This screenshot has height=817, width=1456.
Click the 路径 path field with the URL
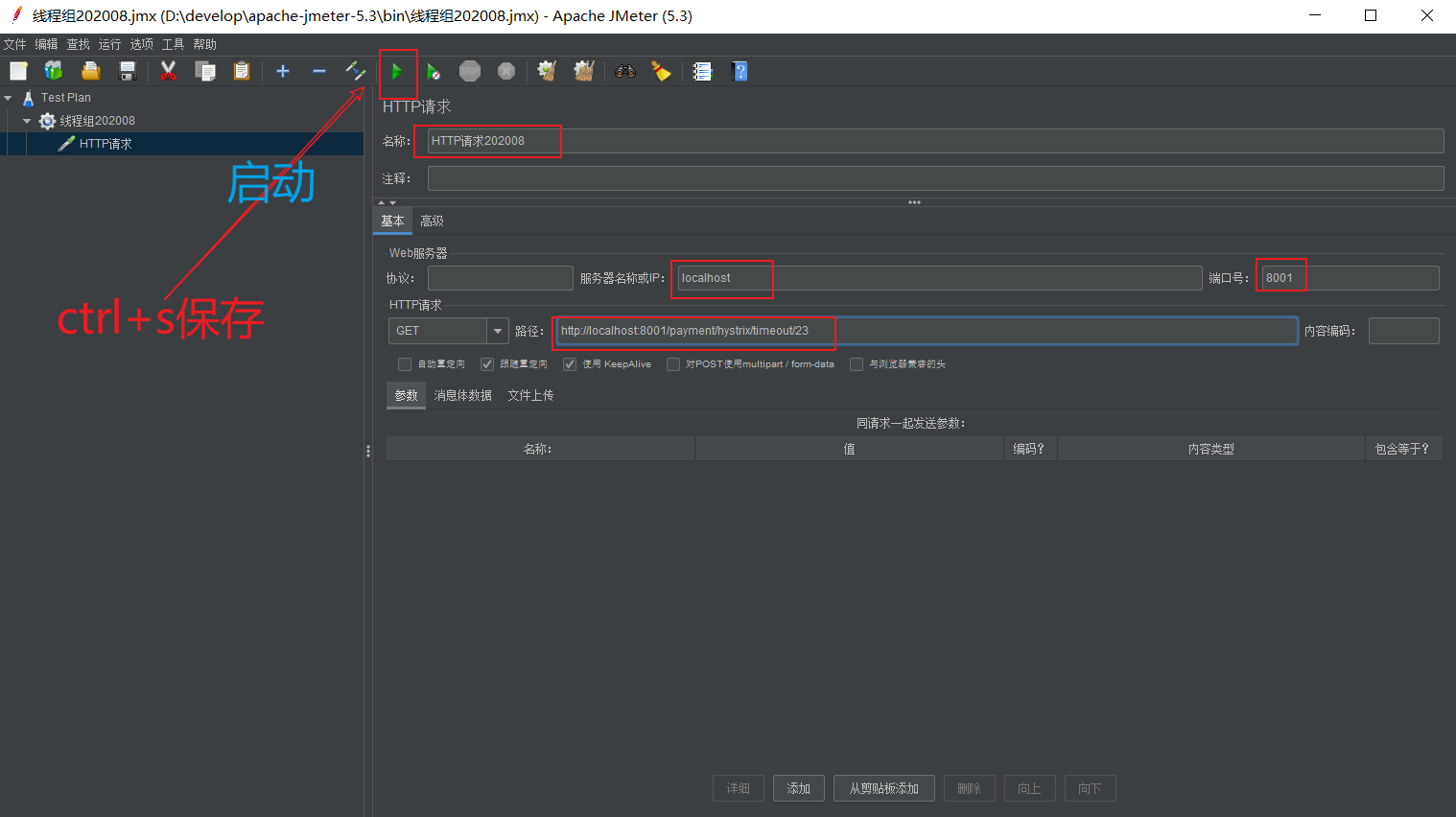927,331
